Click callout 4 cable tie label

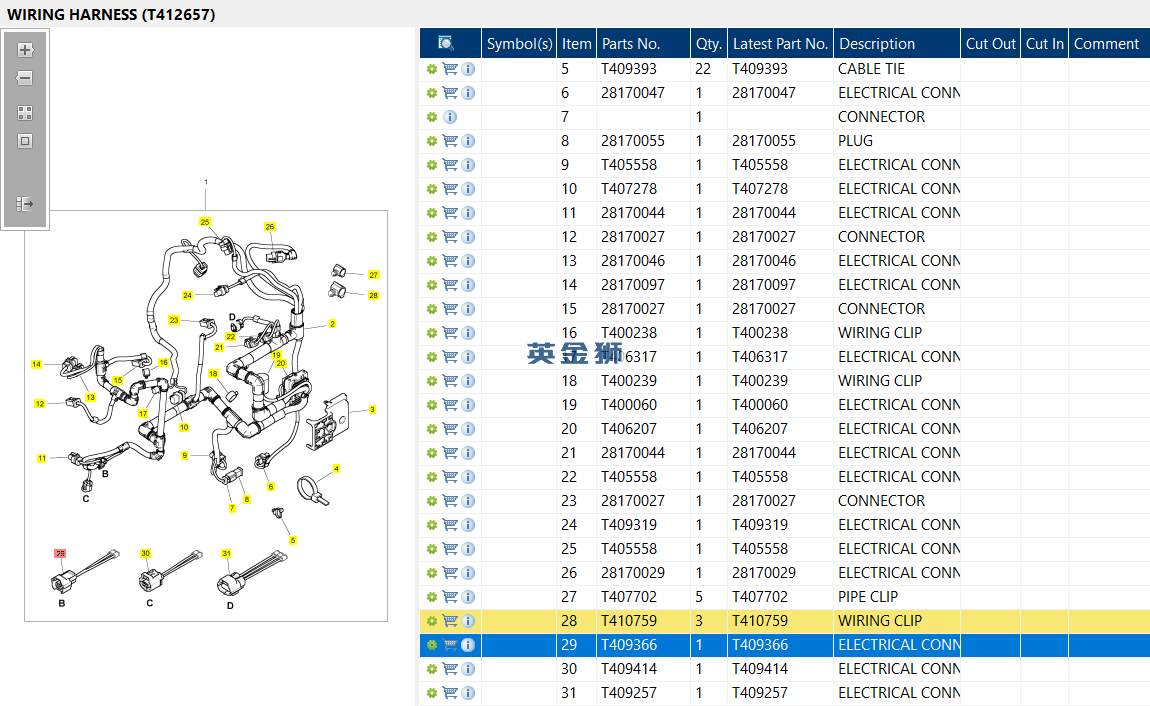pos(336,468)
